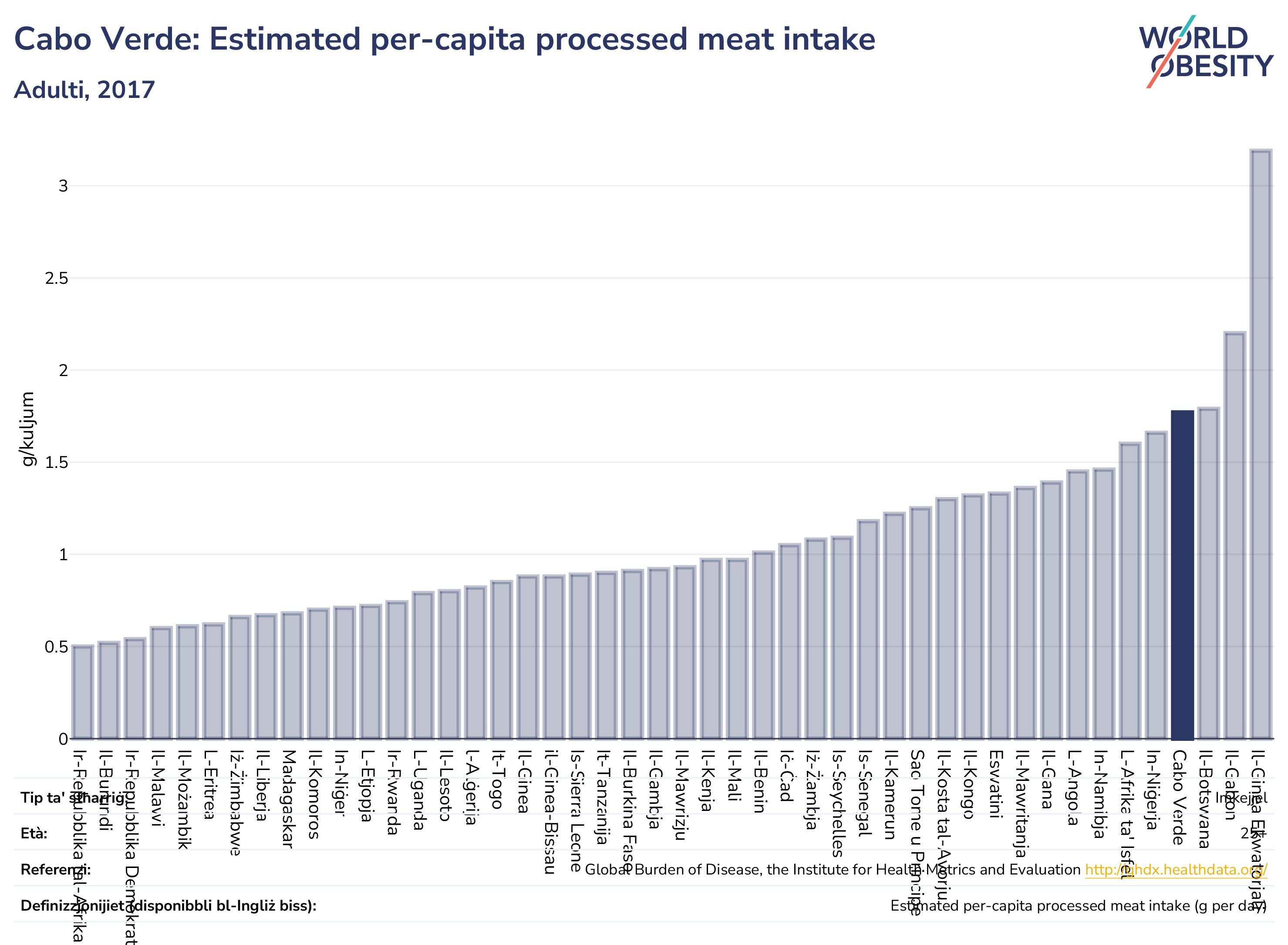Screen dimensions: 1288x945
Task: Click the Il-Kamerun bar
Action: [894, 626]
